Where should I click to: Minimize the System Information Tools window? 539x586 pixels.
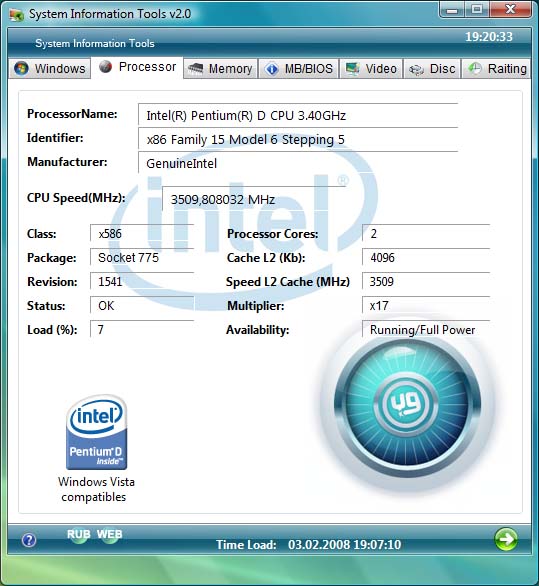(x=452, y=10)
